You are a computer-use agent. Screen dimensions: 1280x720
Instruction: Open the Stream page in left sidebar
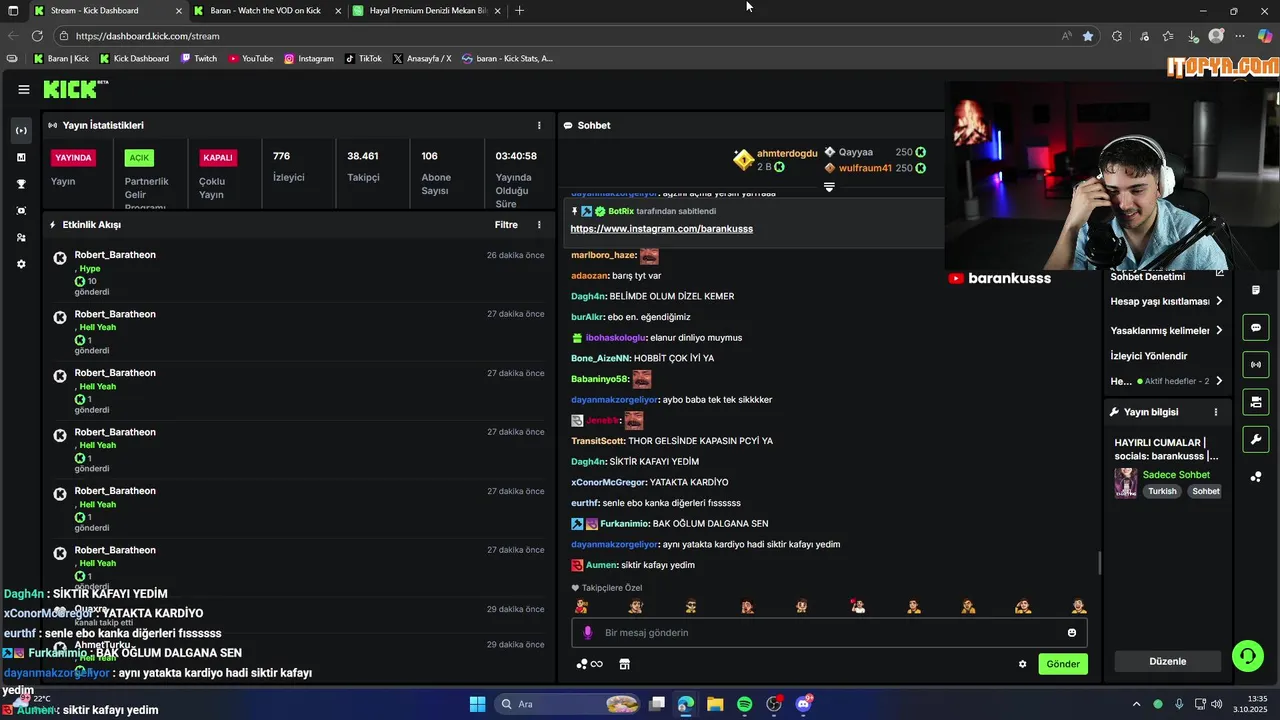coord(21,131)
